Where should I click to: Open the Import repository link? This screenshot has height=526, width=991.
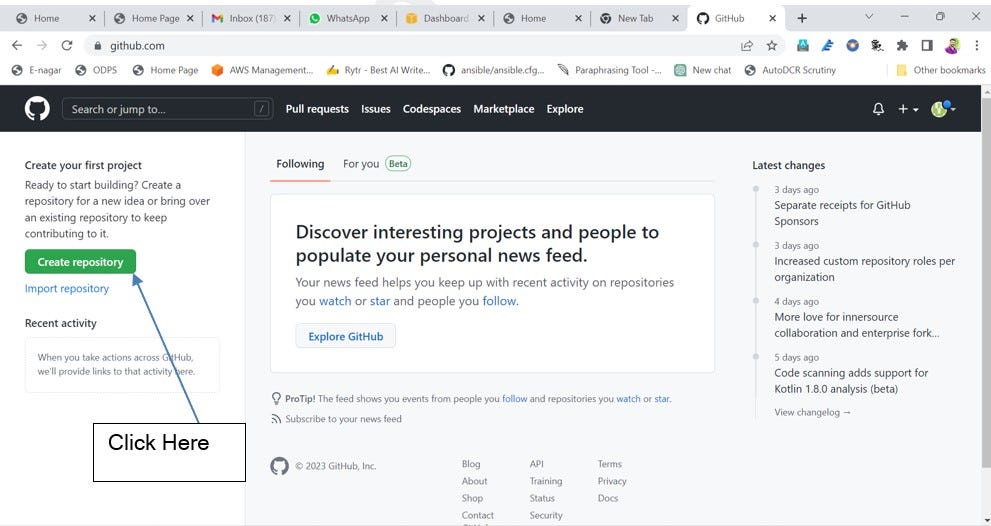(67, 289)
